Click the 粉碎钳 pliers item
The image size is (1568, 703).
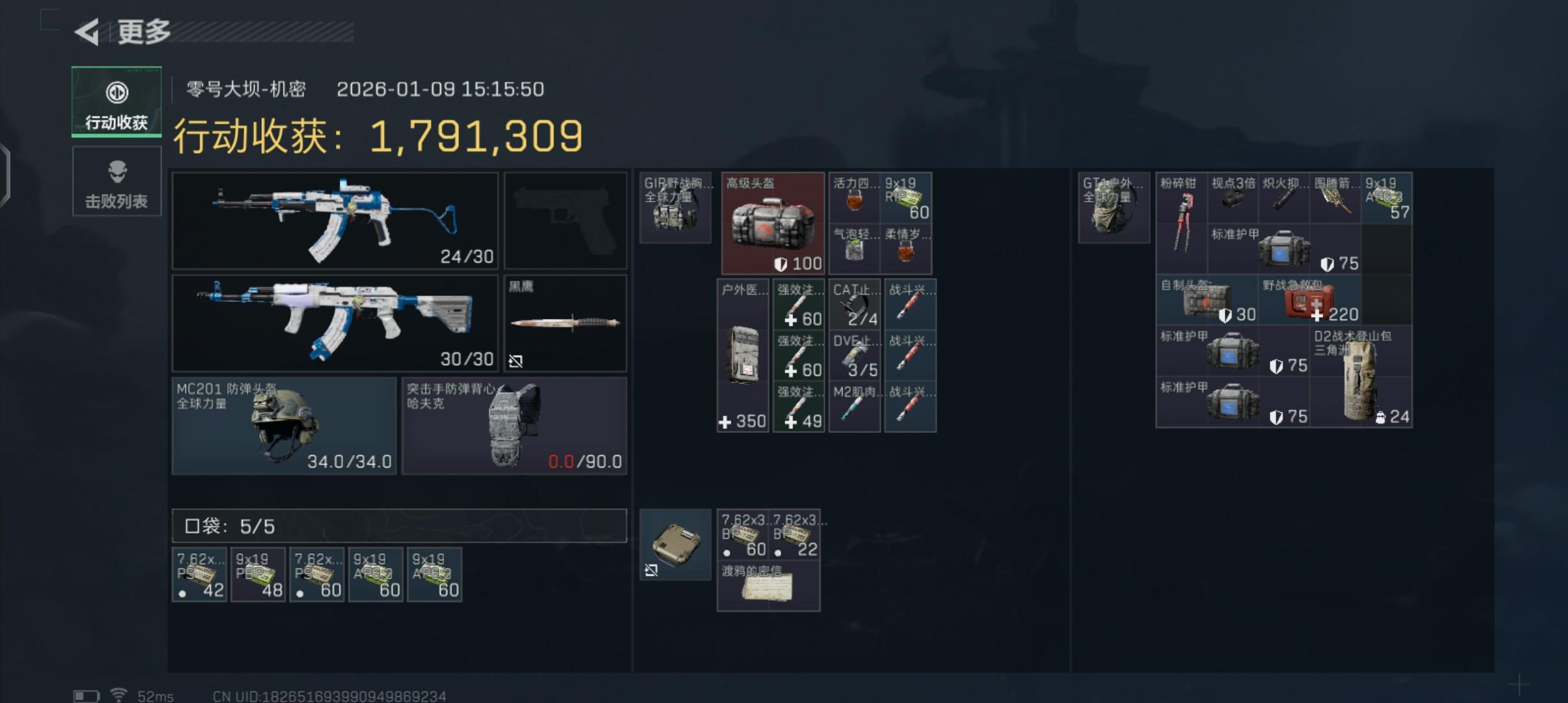pos(1181,223)
